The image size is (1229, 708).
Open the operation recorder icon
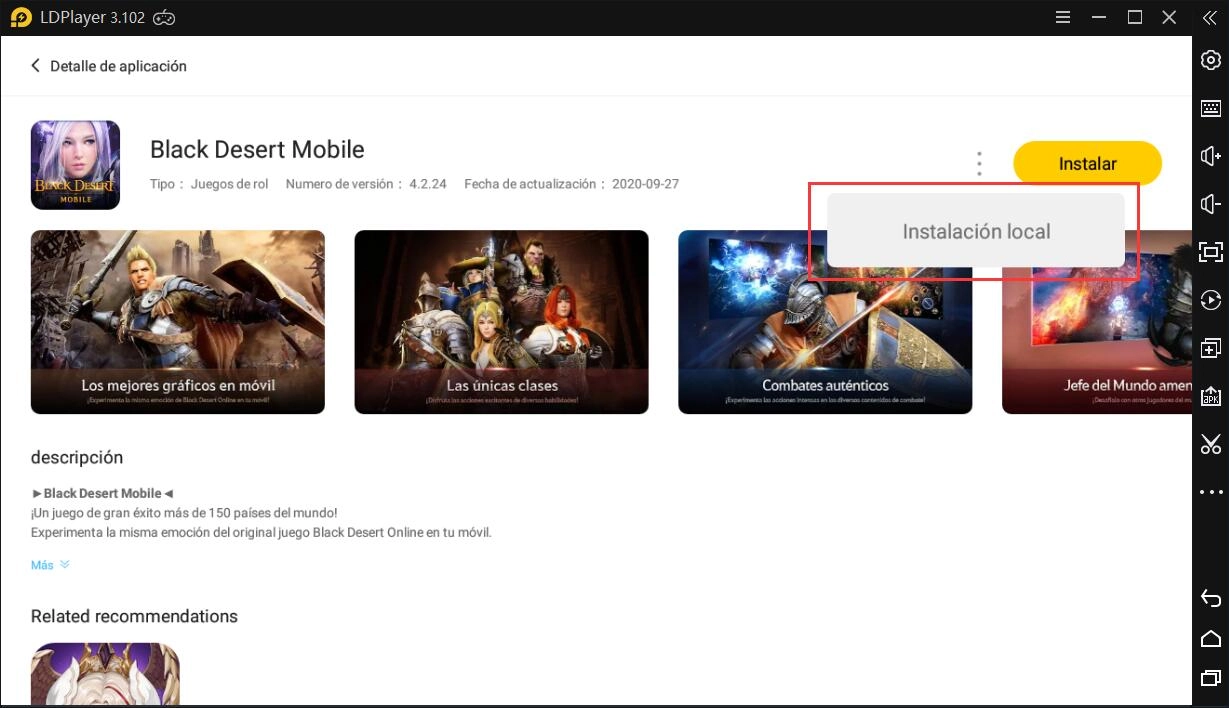tap(1210, 300)
